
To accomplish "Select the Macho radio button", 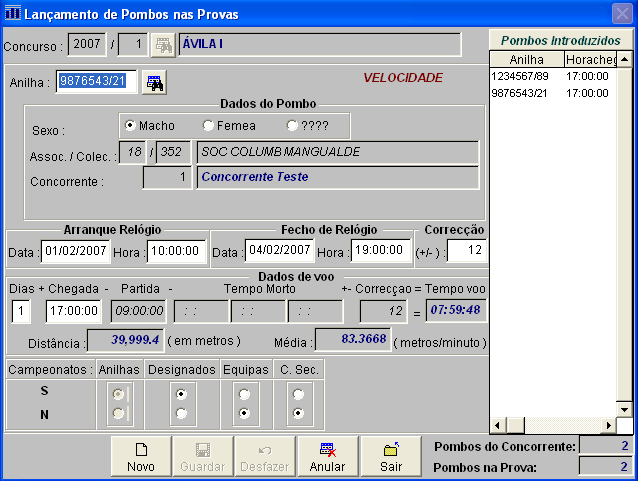I will (x=130, y=126).
